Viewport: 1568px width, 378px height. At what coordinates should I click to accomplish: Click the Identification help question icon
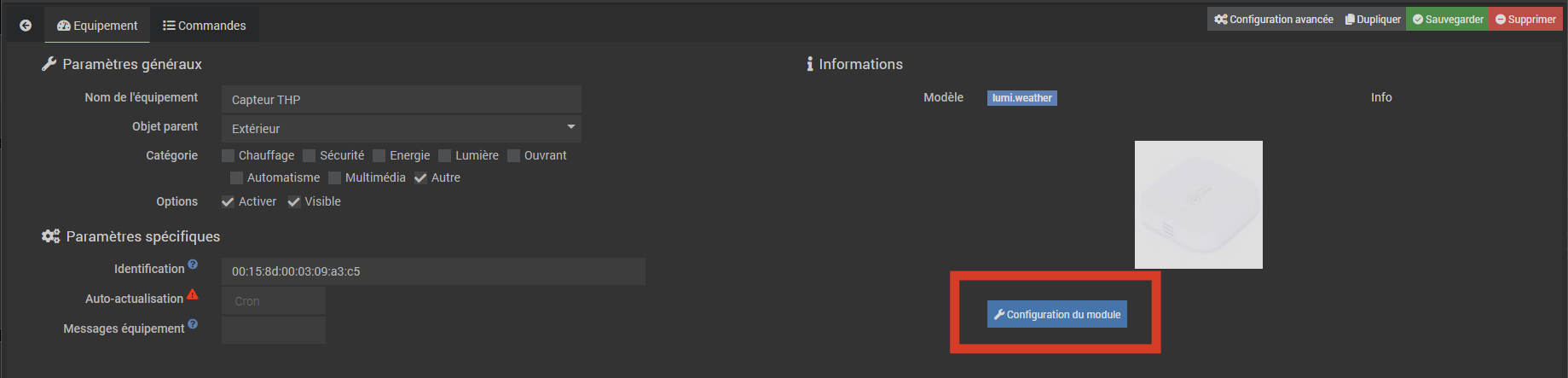click(193, 265)
